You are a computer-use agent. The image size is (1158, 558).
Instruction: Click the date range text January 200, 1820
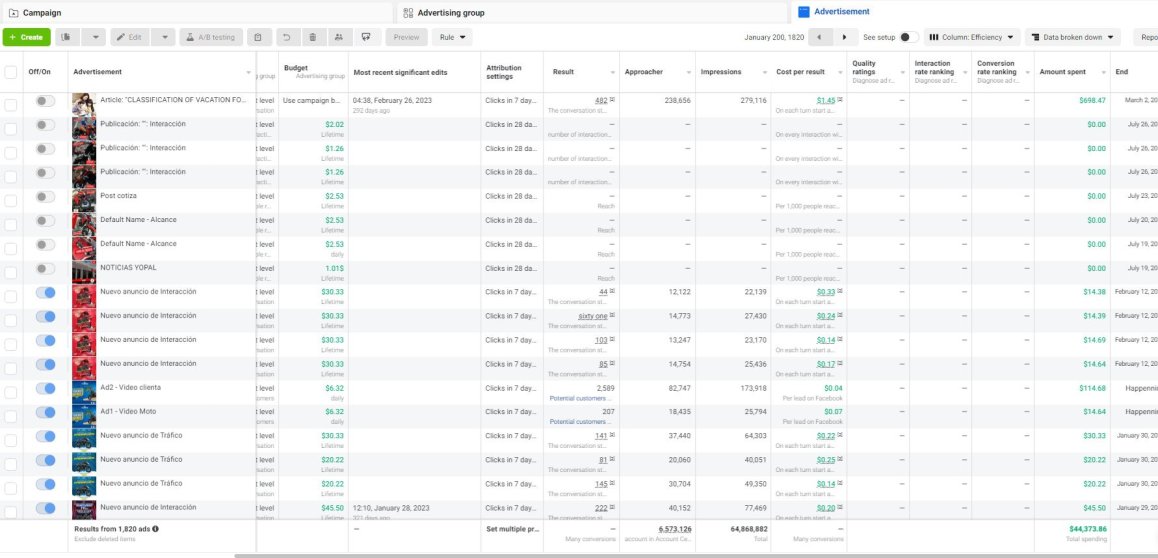[774, 37]
